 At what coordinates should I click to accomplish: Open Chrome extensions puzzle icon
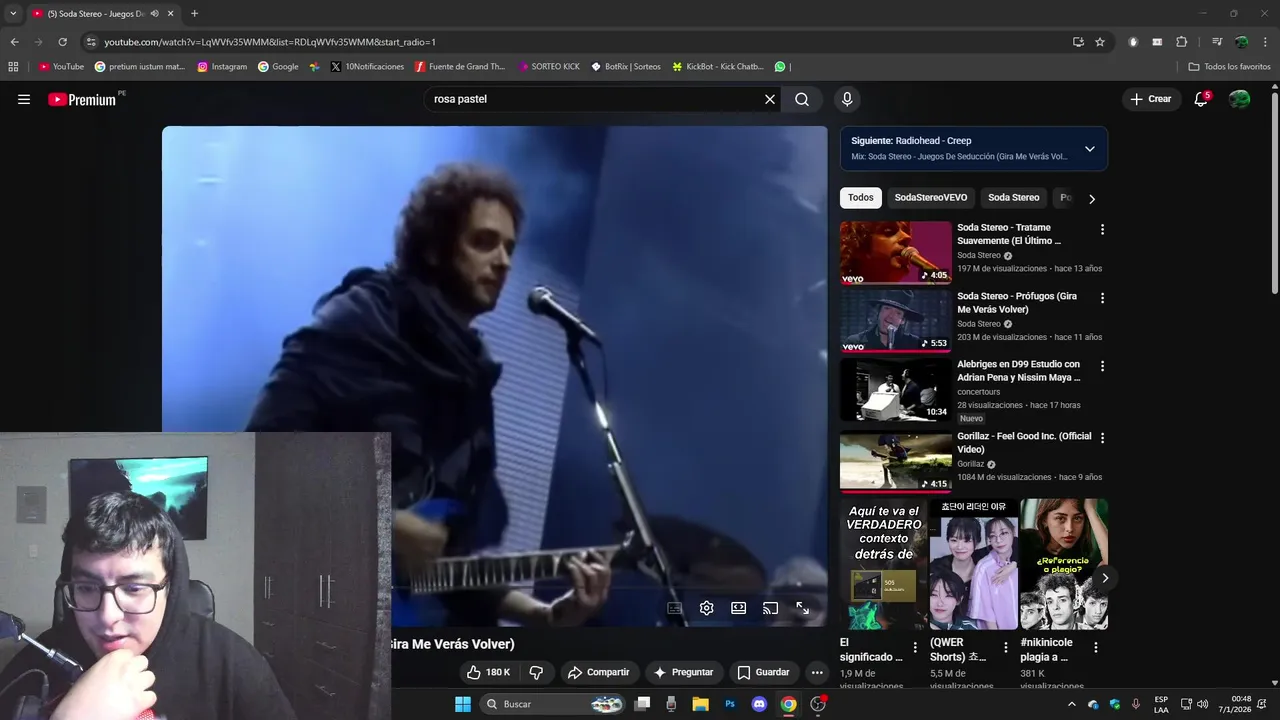tap(1182, 42)
